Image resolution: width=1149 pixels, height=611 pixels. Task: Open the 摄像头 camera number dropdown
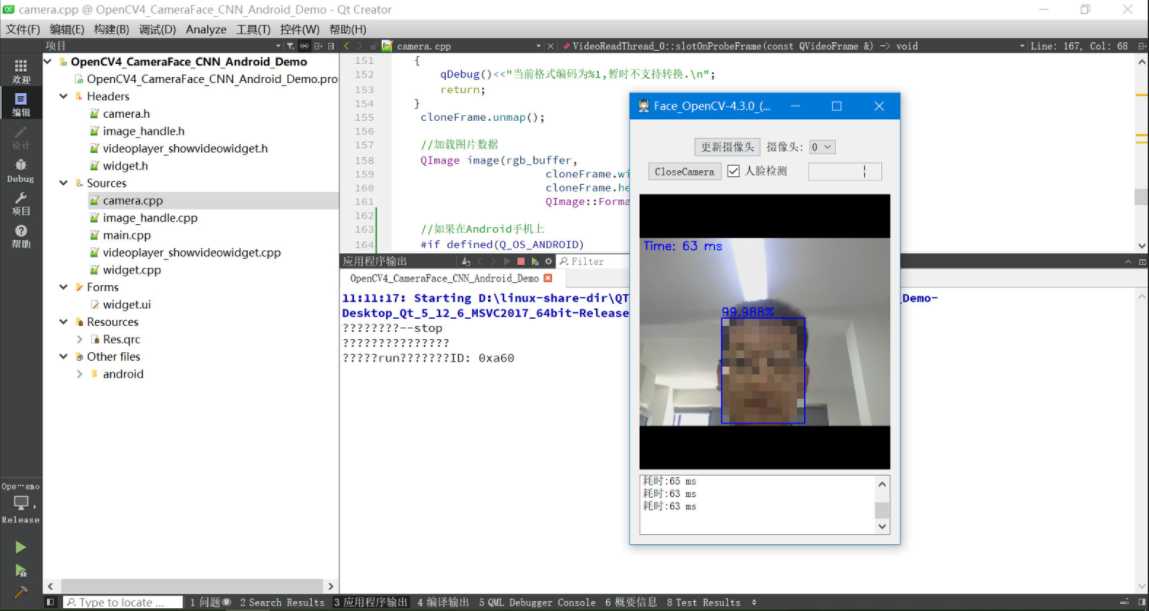(x=822, y=147)
